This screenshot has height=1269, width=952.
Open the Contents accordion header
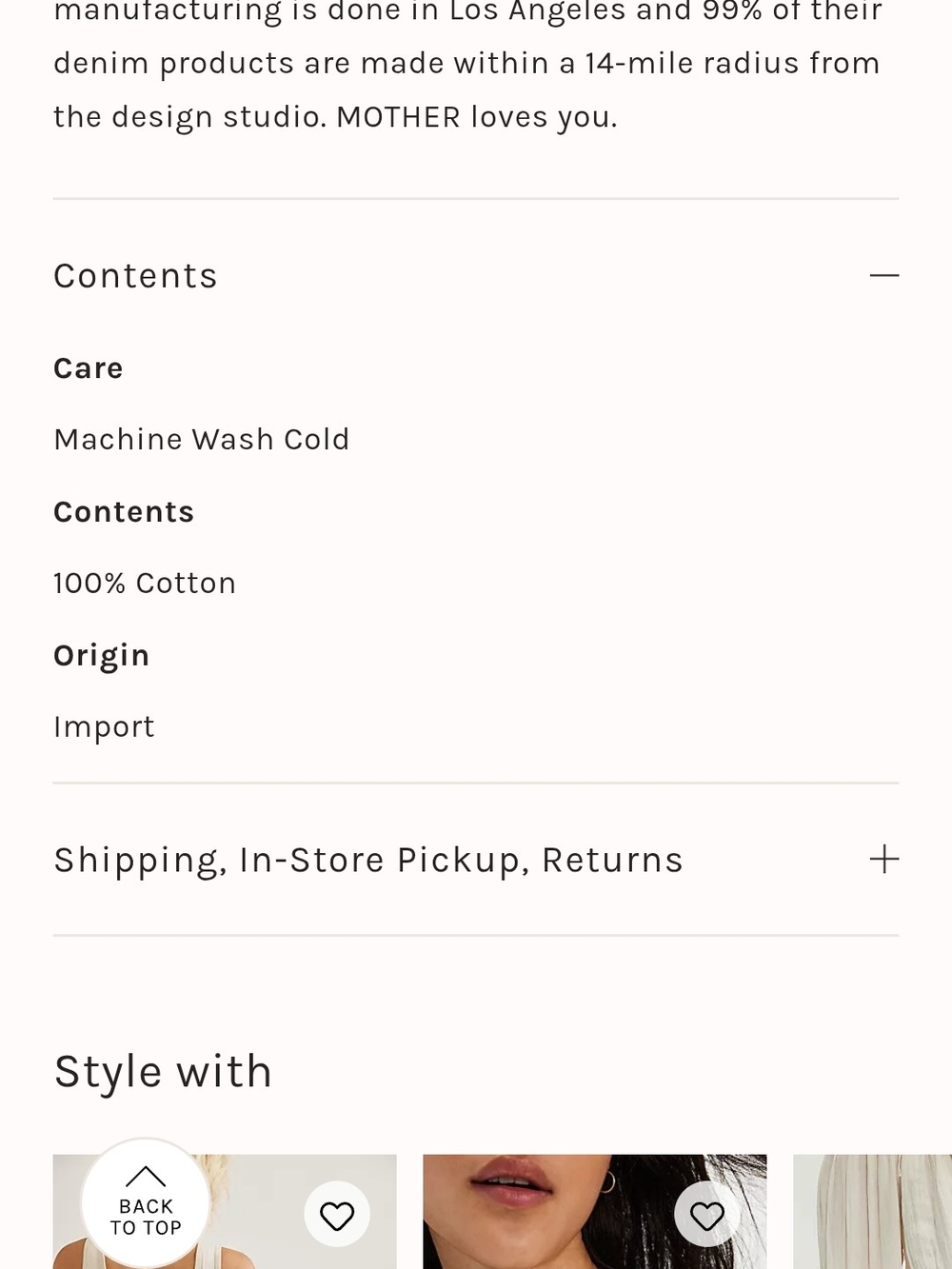(476, 276)
